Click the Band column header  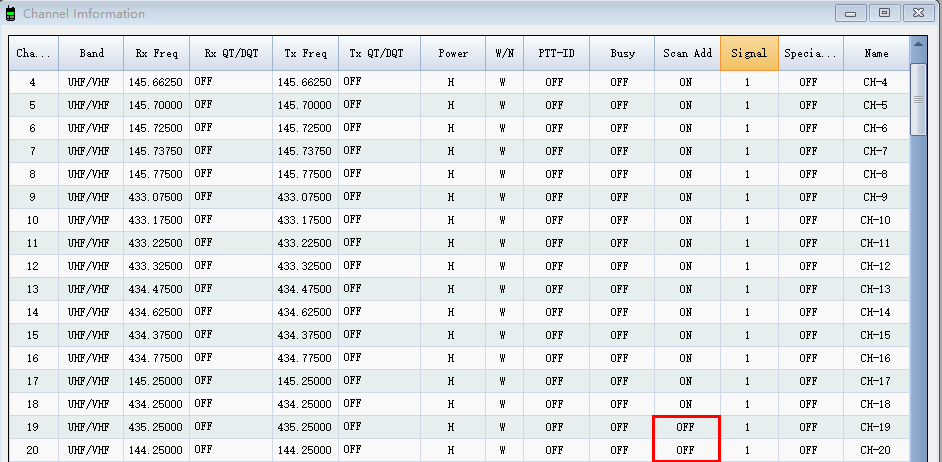click(91, 53)
